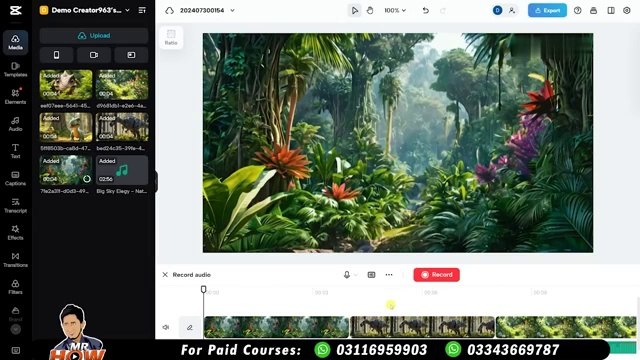Open the 100% zoom dropdown
Image resolution: width=640 pixels, height=360 pixels.
[x=395, y=11]
